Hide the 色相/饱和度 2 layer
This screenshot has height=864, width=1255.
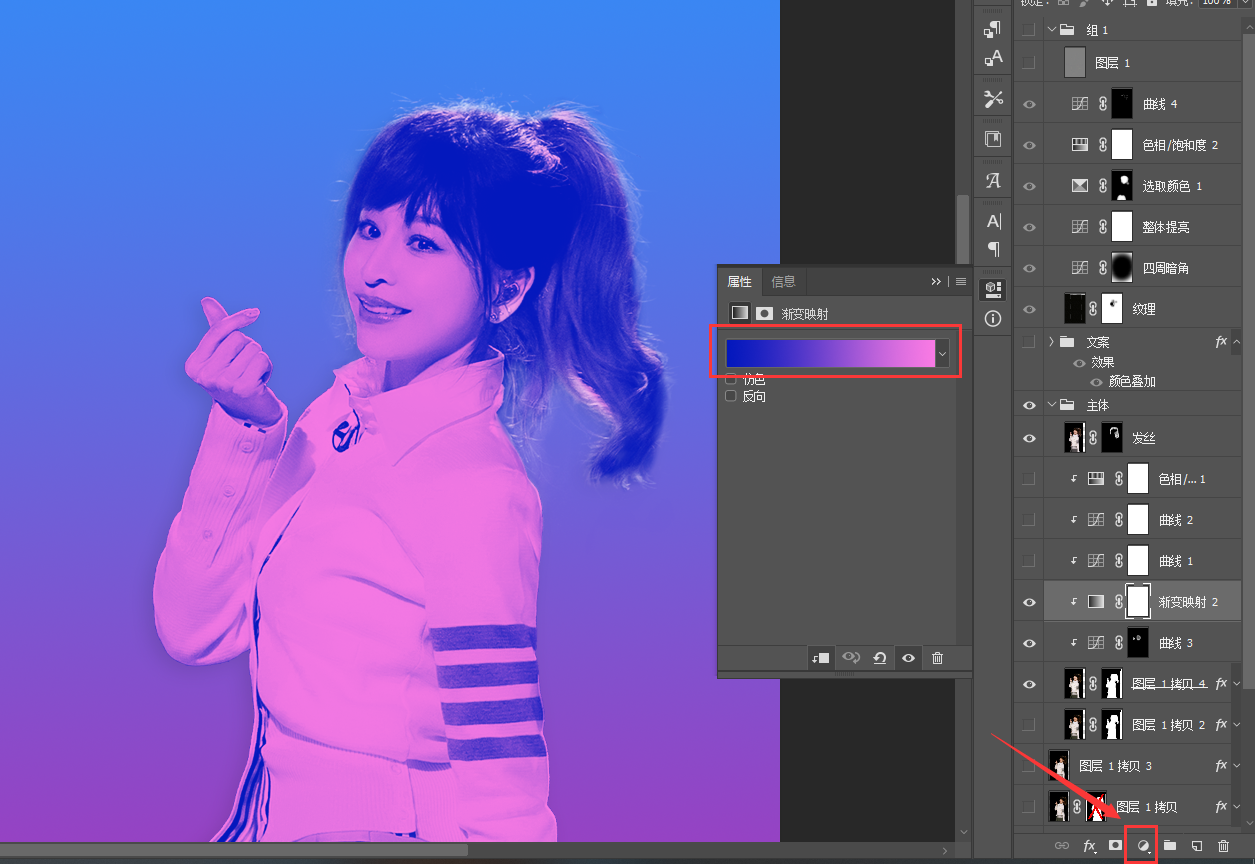click(1029, 145)
